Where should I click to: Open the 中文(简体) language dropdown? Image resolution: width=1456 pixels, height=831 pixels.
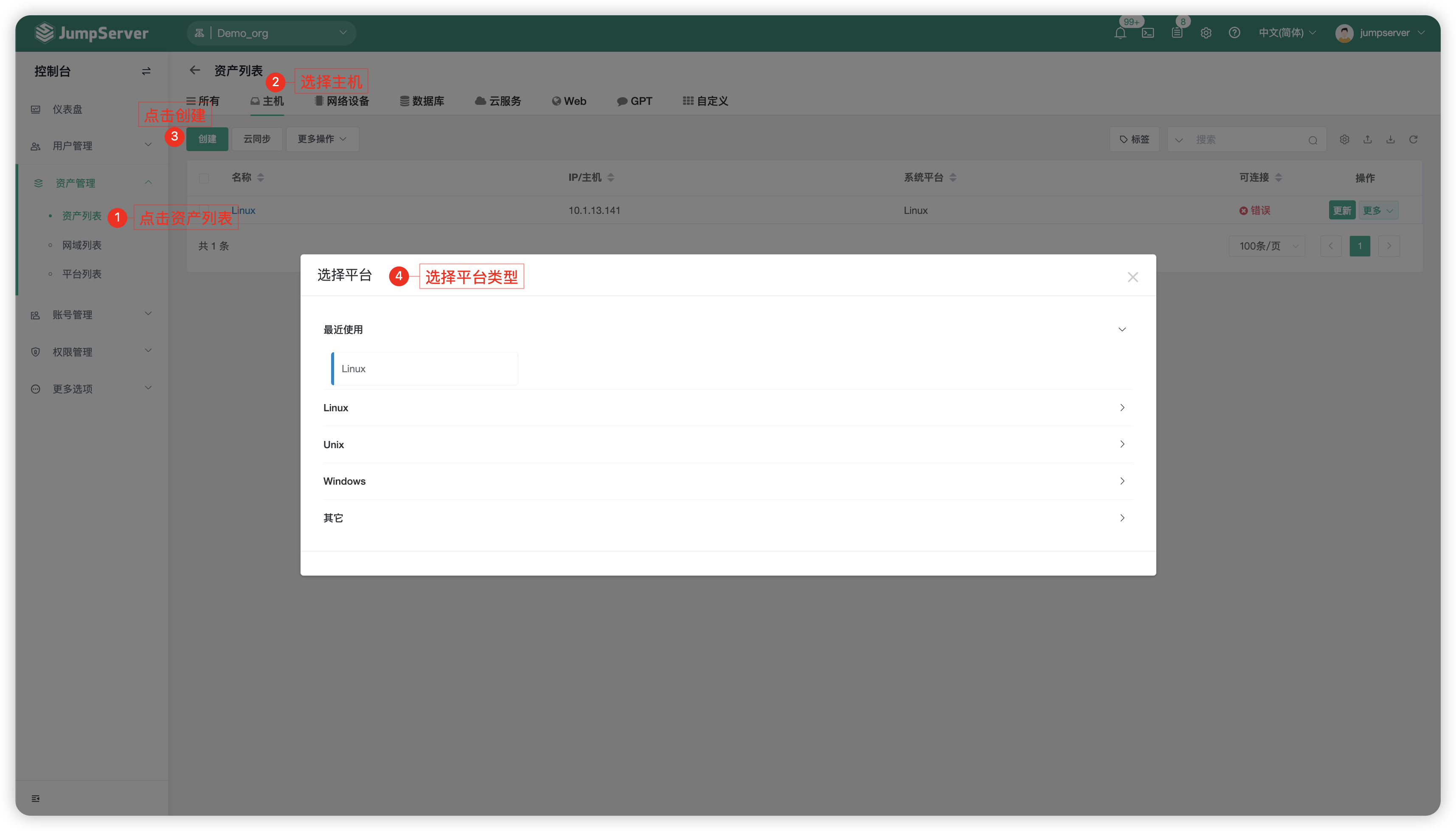point(1287,33)
